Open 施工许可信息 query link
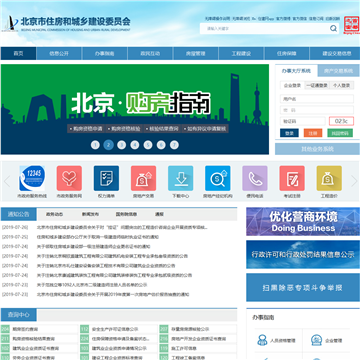360x360 pixels. pyautogui.click(x=184, y=348)
